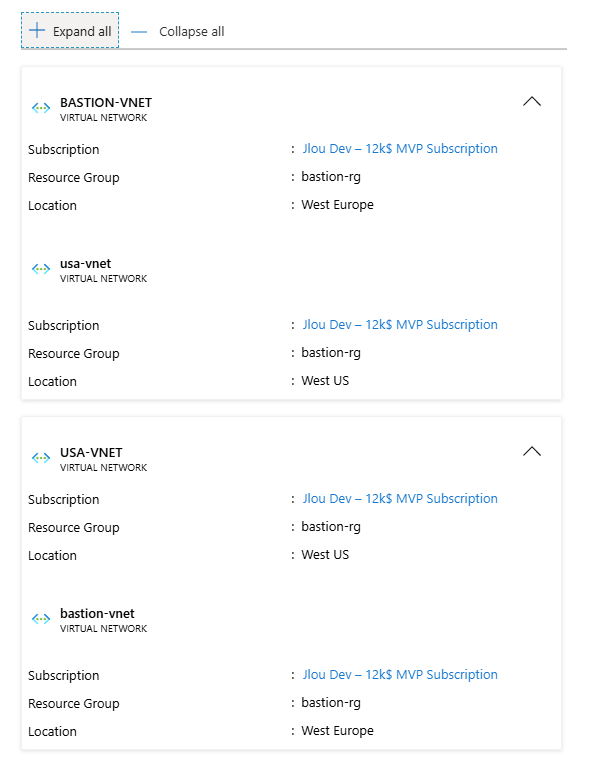Click the USA-VNET uppercase virtual network icon

41,458
